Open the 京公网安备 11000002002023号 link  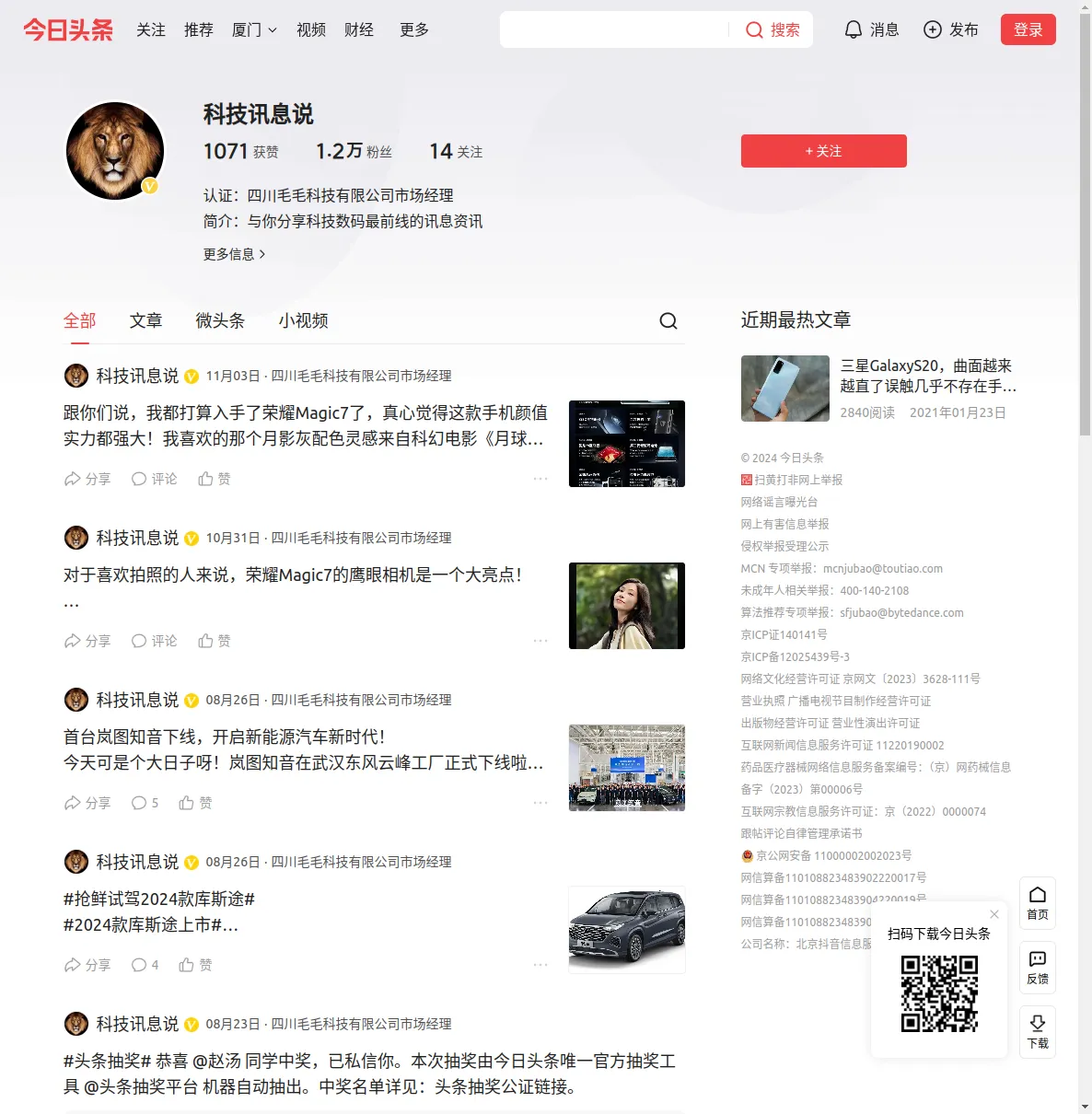coord(827,855)
